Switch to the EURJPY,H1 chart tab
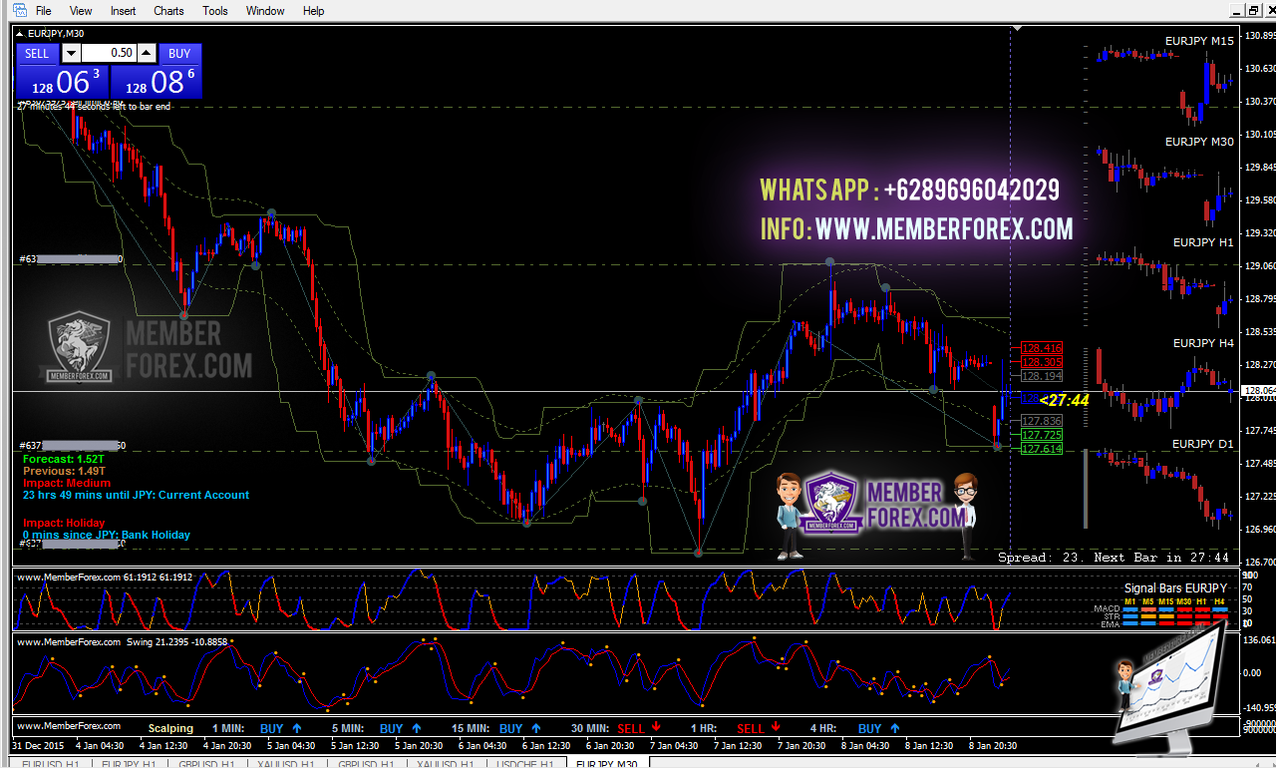 point(129,765)
